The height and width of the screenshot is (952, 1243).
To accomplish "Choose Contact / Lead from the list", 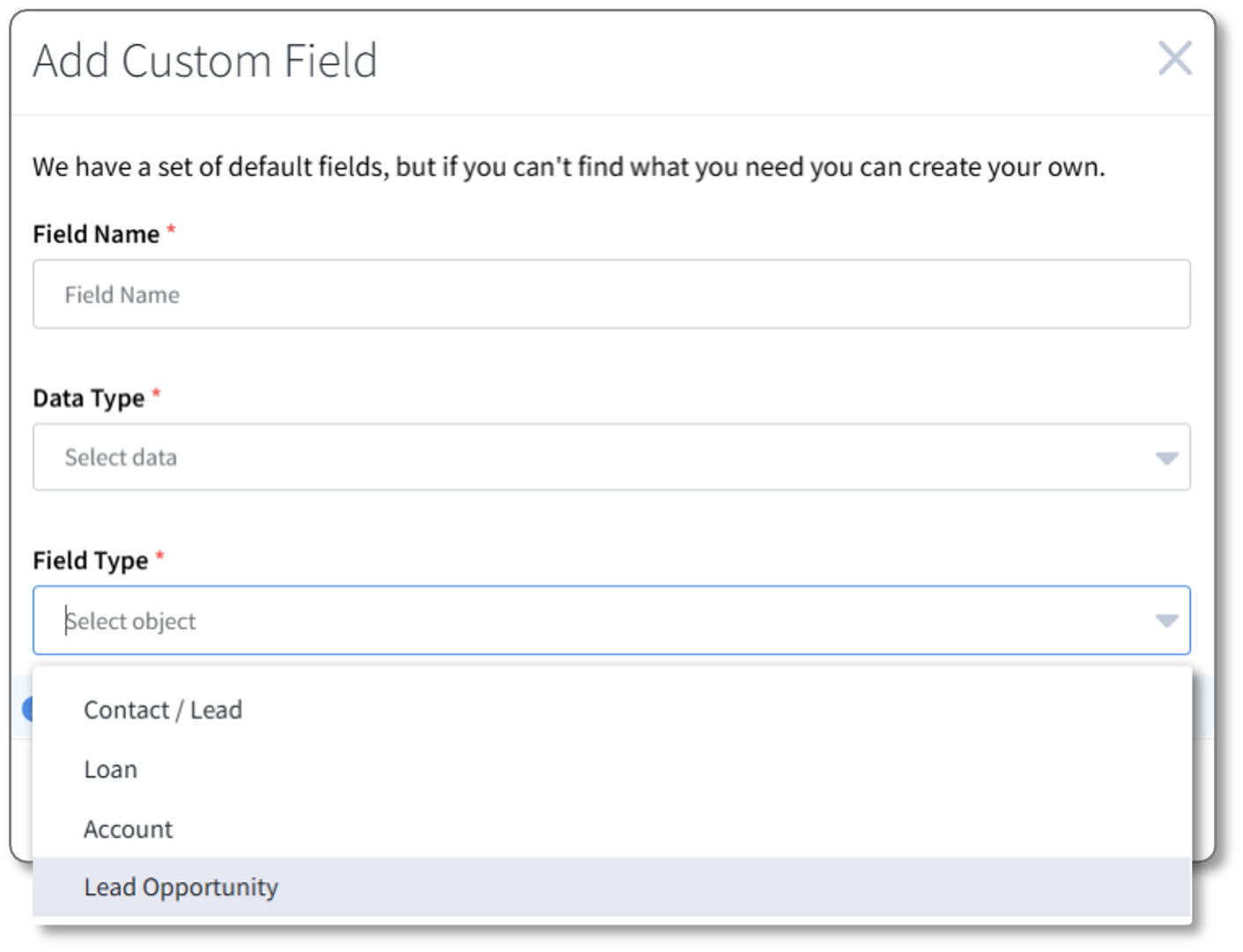I will coord(611,710).
